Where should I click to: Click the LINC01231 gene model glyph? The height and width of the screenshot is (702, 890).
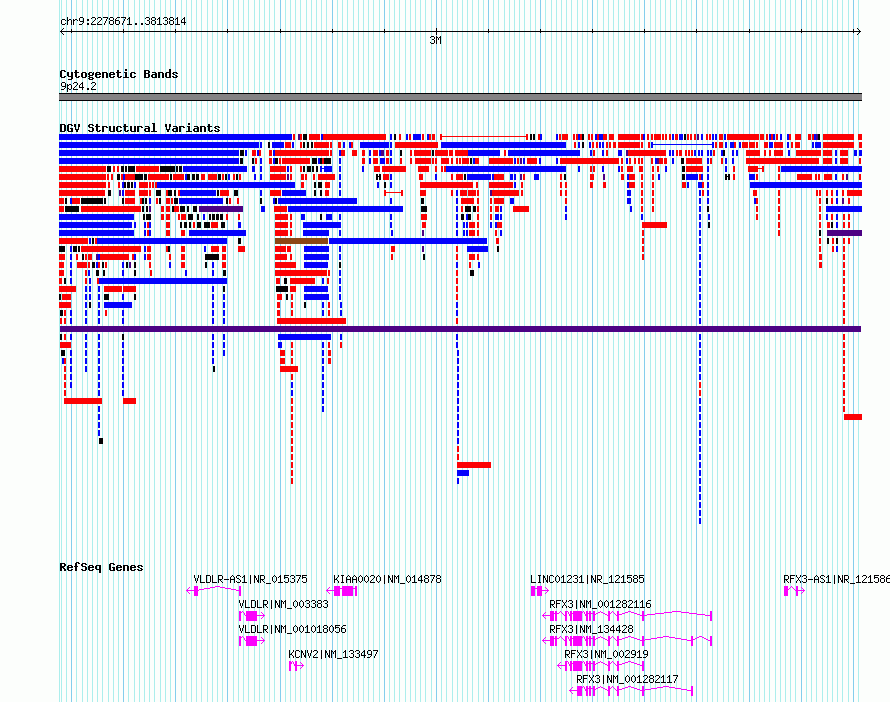tap(539, 591)
